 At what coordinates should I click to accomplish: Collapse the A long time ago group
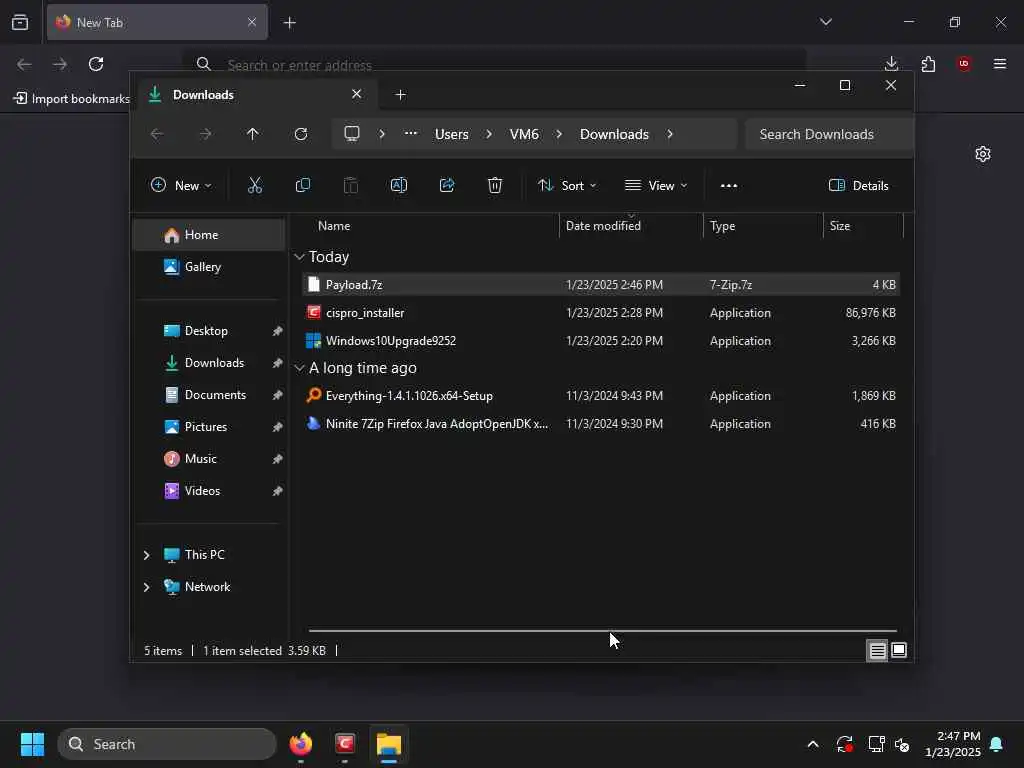(x=299, y=368)
